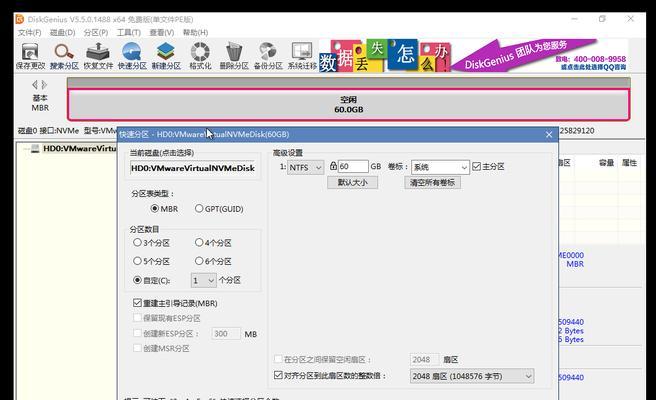
Task: Choose the 6 partitions (6个分区) option
Action: click(213, 261)
